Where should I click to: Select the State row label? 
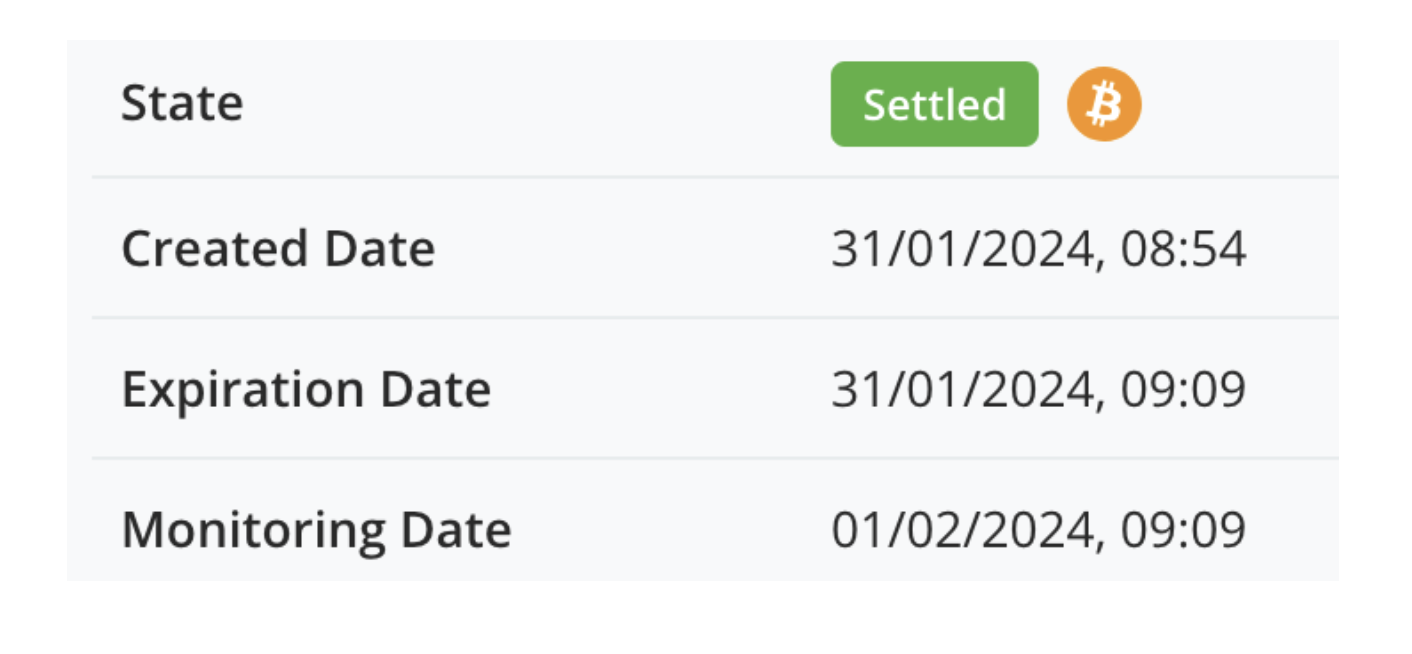click(x=182, y=104)
